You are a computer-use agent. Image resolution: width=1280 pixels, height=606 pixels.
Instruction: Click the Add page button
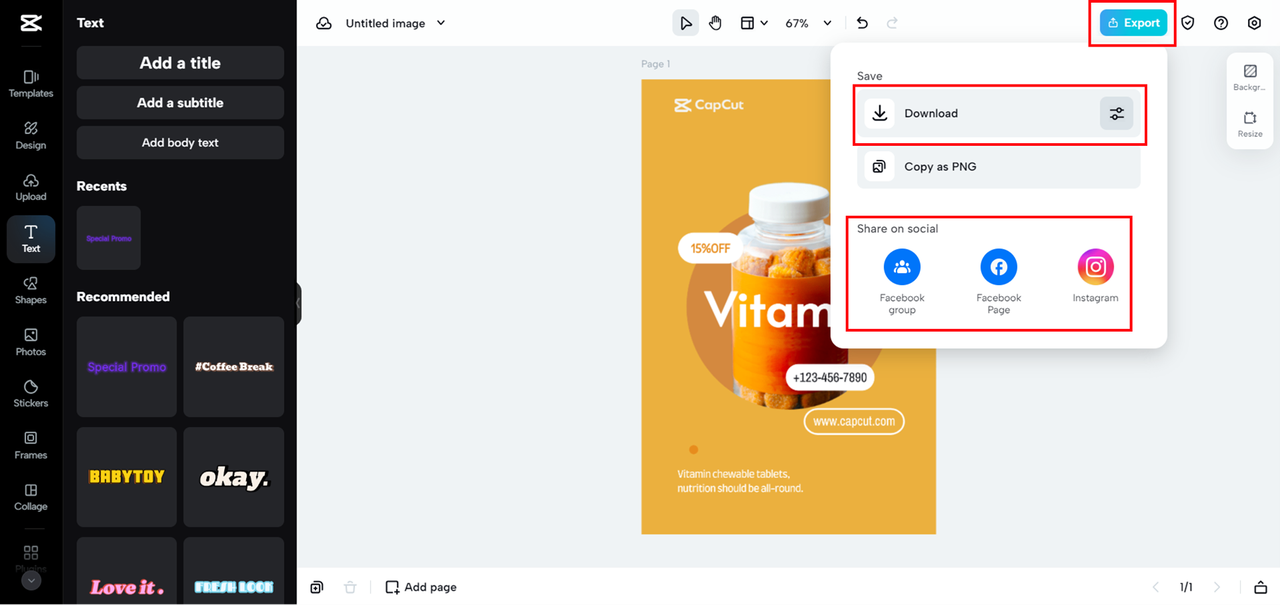click(421, 587)
